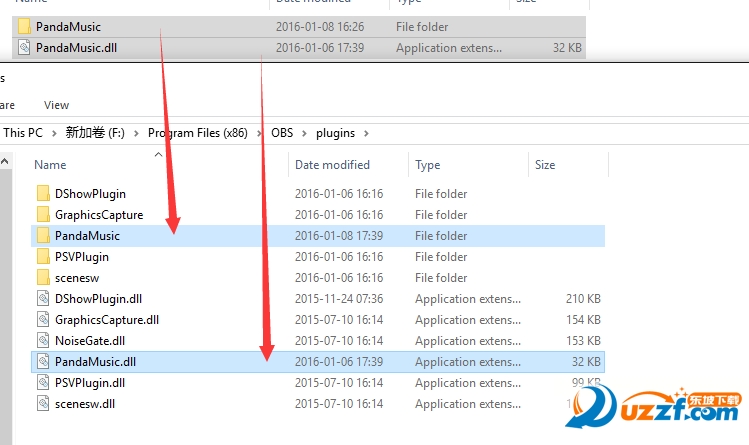Sort by Size column header

click(x=545, y=165)
